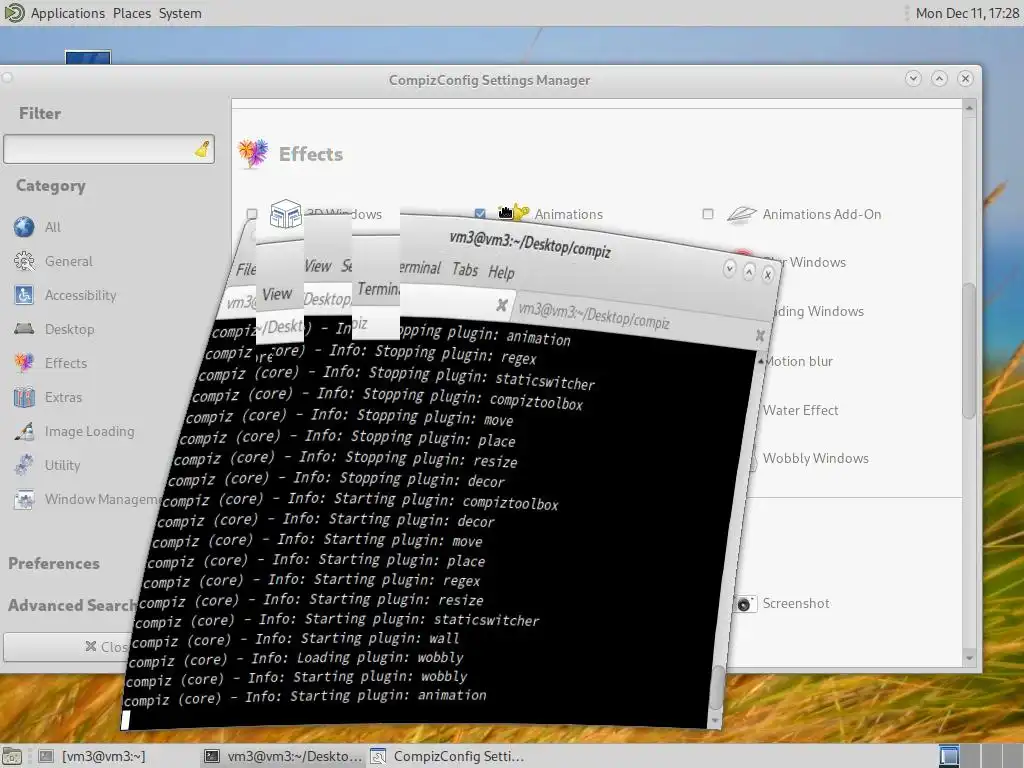
Task: Open the Water Effect plugin label
Action: pyautogui.click(x=801, y=410)
